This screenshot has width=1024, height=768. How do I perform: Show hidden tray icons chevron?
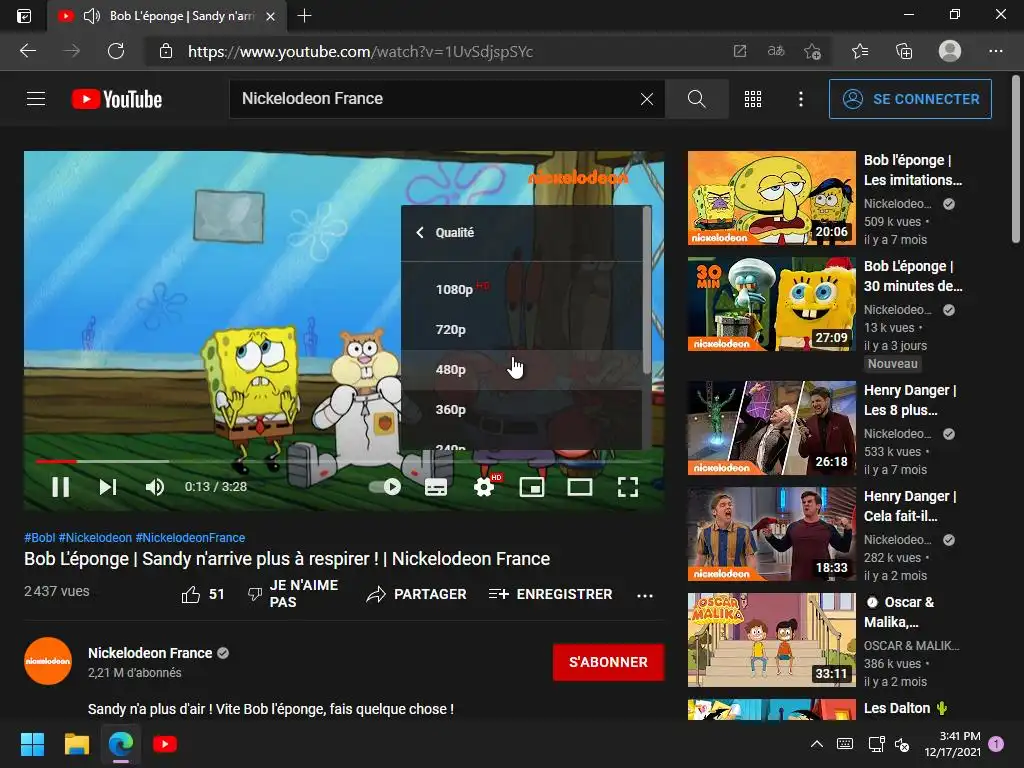(816, 744)
